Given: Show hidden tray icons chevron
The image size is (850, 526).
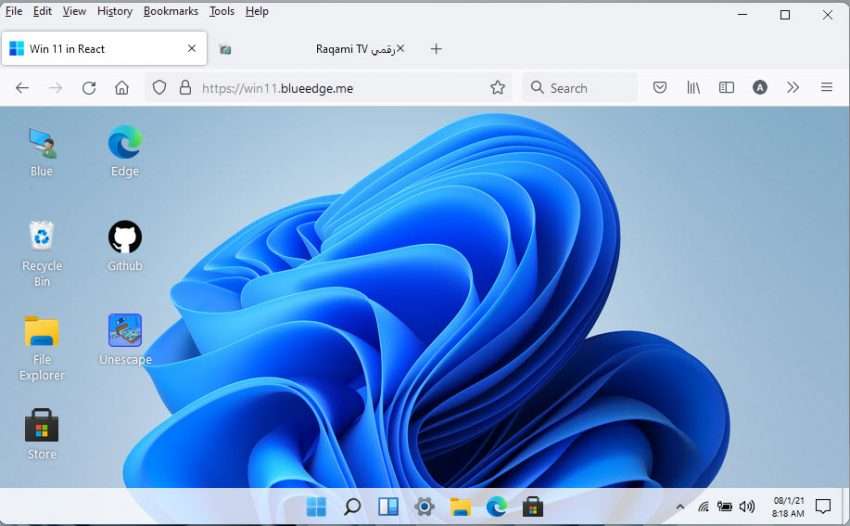Looking at the screenshot, I should [x=680, y=507].
